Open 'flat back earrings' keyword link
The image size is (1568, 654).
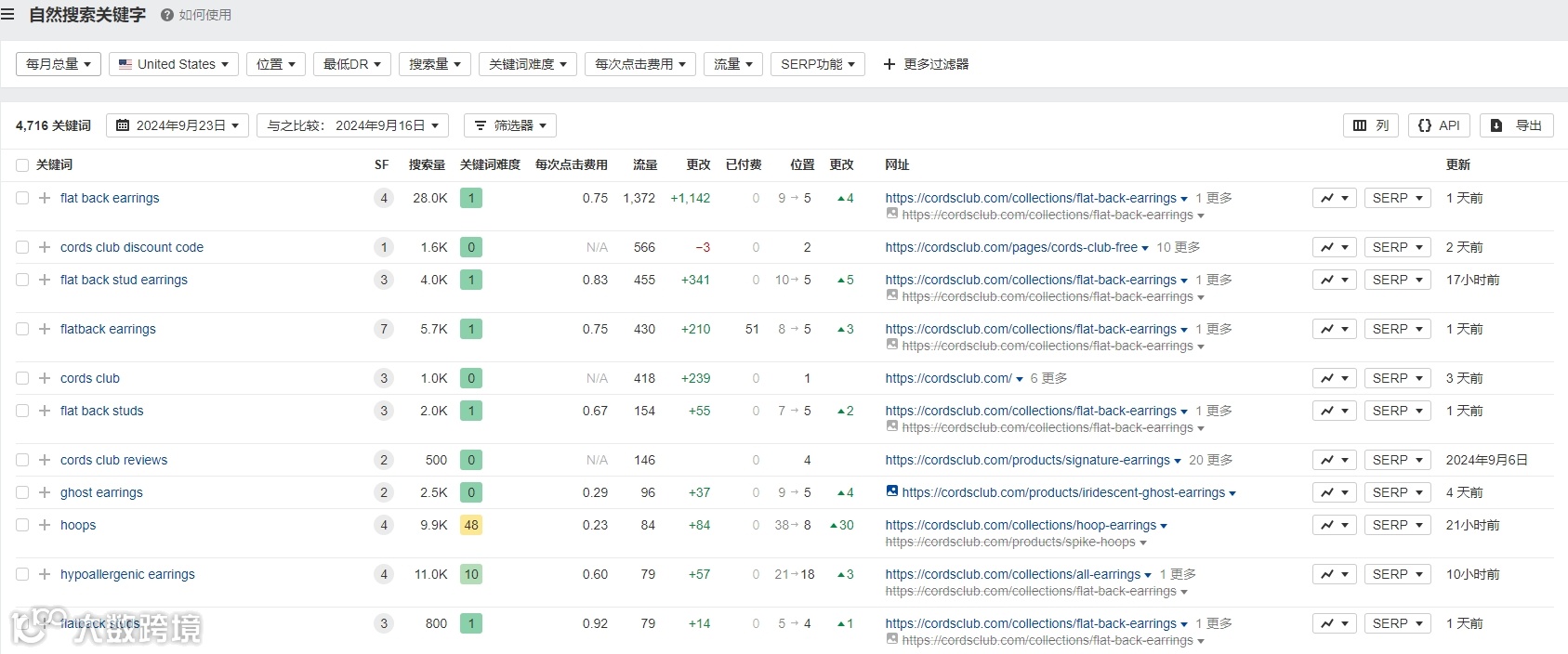click(110, 198)
